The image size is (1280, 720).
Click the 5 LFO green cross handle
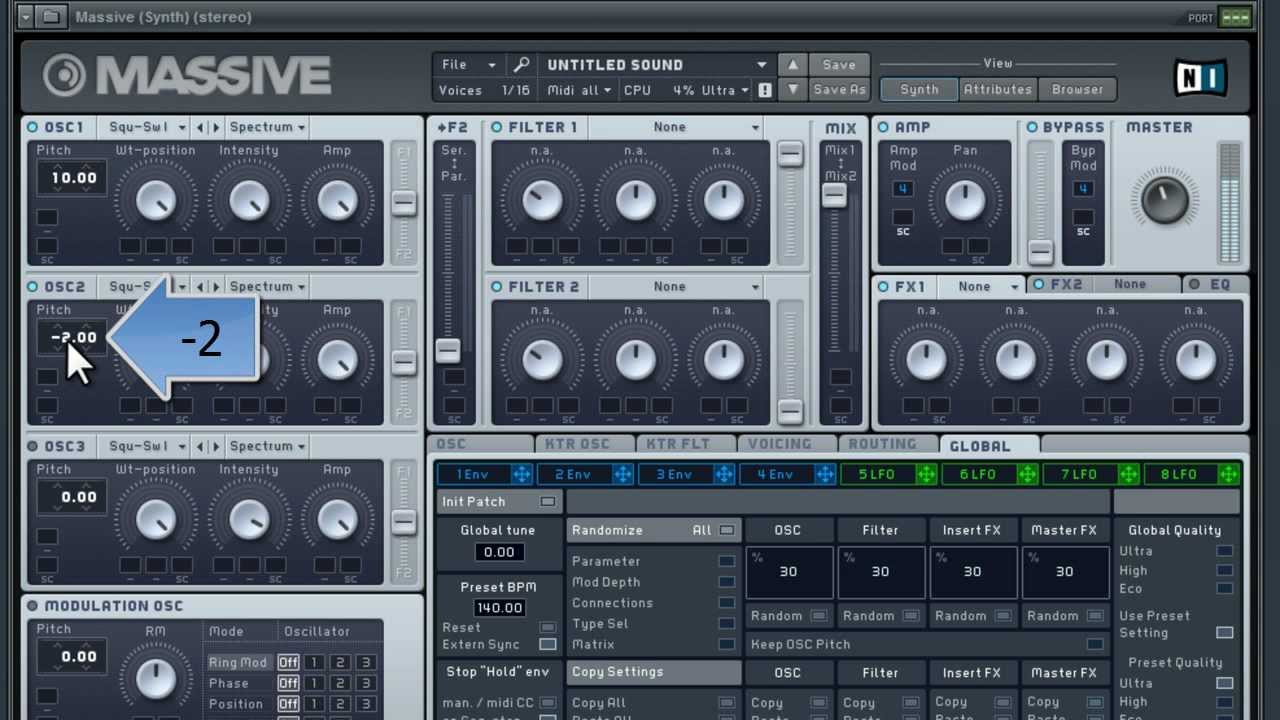pyautogui.click(x=927, y=474)
